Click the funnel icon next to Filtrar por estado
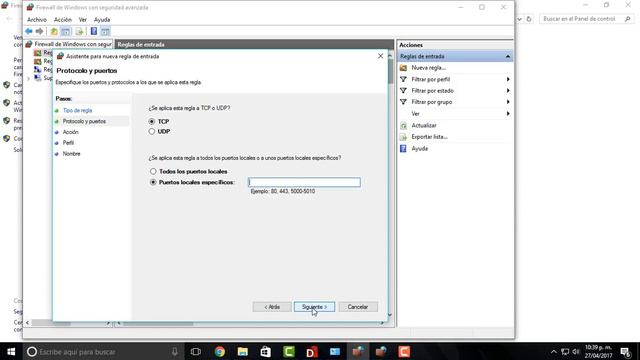Viewport: 640px width, 360px height. pyautogui.click(x=403, y=91)
